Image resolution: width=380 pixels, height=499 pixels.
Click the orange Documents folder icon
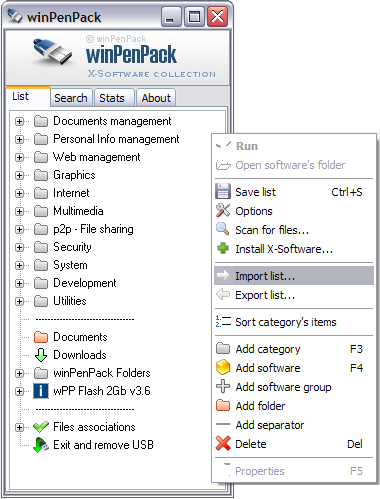[x=41, y=337]
